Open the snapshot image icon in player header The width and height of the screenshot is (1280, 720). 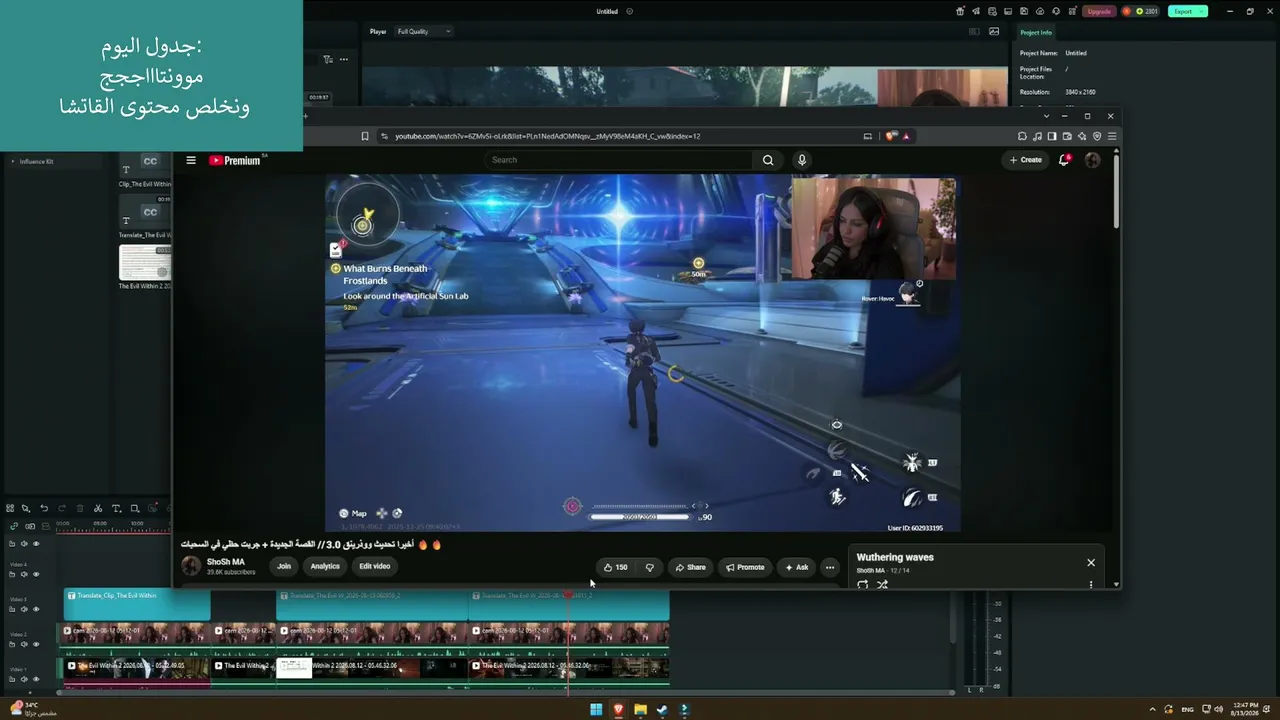[x=994, y=31]
